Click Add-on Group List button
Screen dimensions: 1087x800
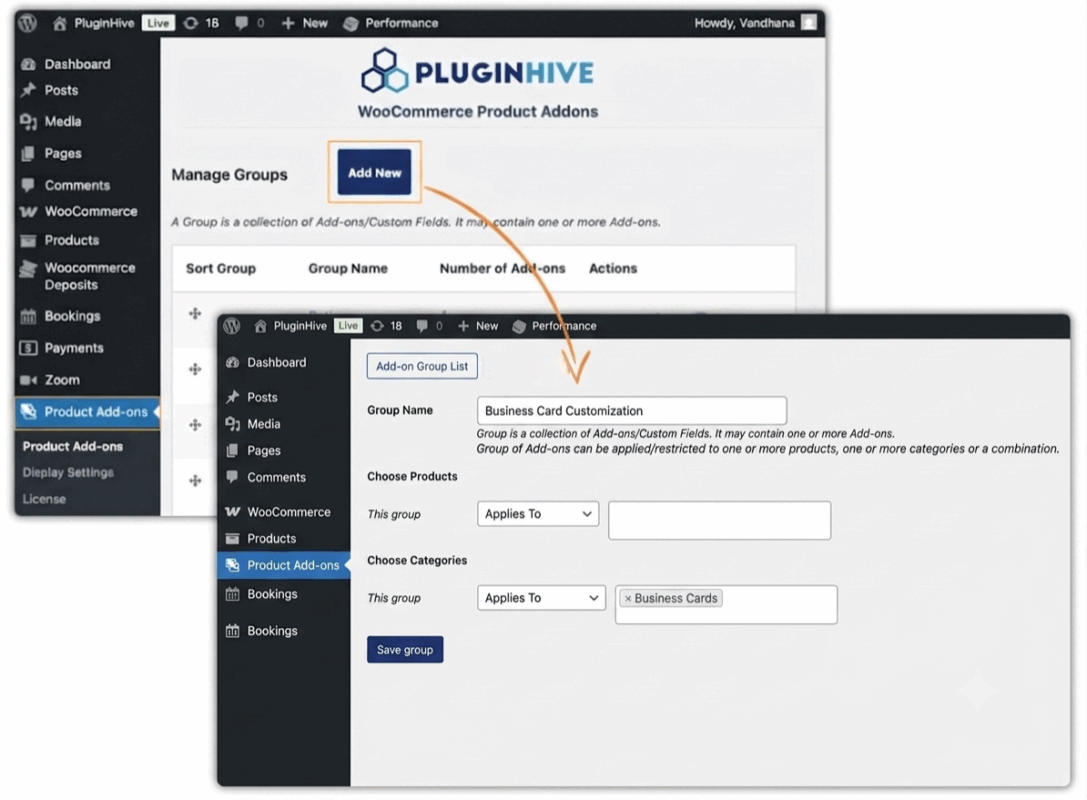(422, 366)
